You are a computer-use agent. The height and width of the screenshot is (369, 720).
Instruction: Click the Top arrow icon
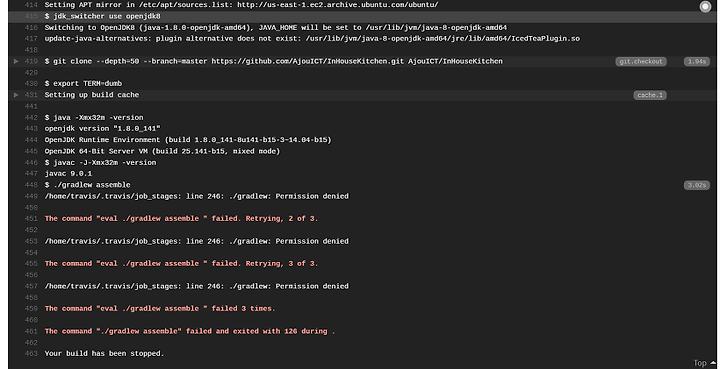tap(713, 363)
